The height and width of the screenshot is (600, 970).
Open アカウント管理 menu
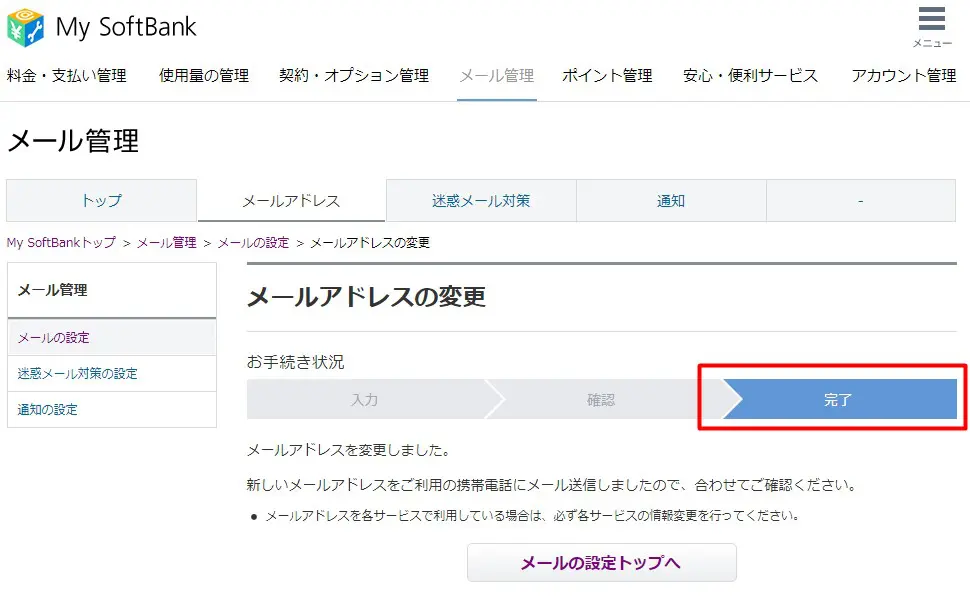click(904, 76)
